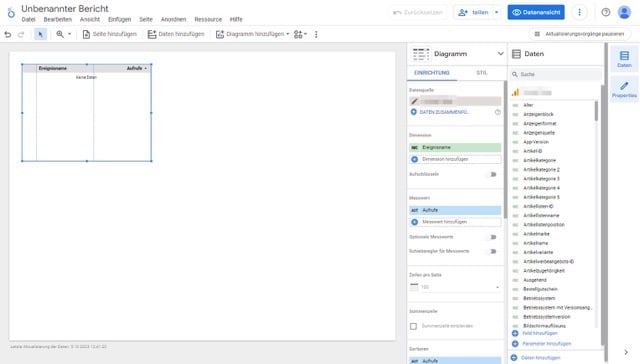
Task: Click the Suche field in Daten panel
Action: pyautogui.click(x=556, y=74)
